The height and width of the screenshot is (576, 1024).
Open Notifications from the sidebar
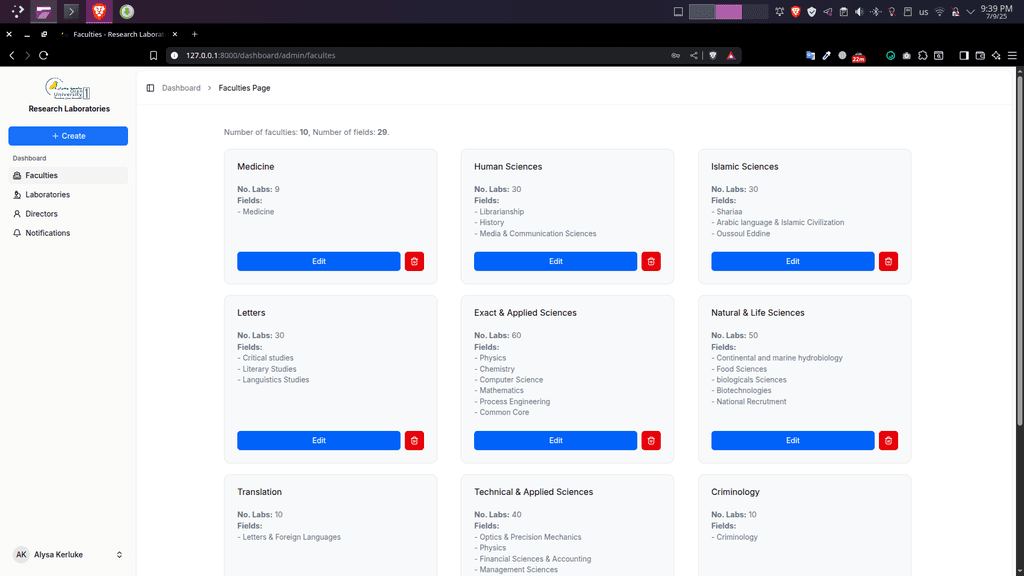(x=47, y=233)
